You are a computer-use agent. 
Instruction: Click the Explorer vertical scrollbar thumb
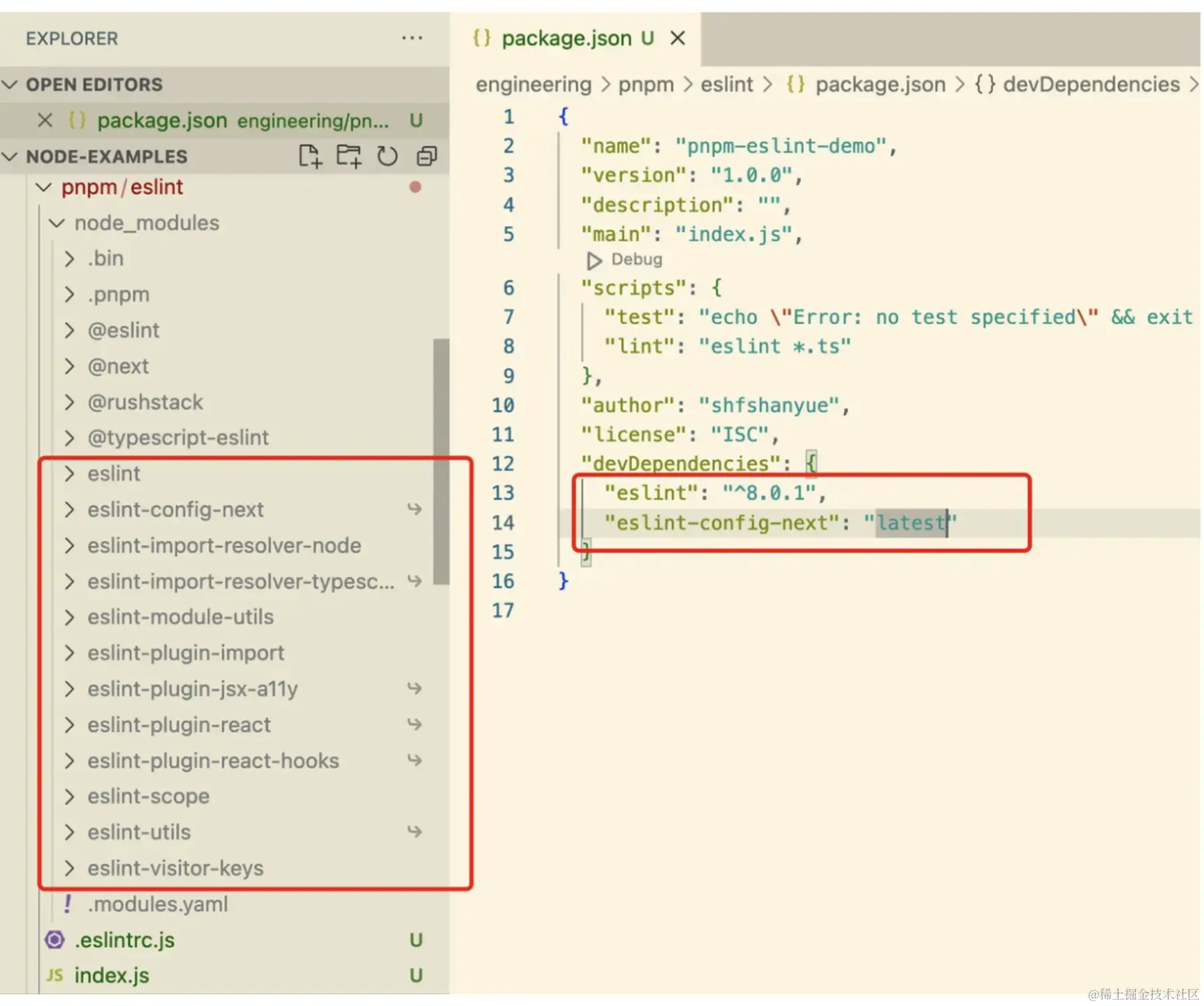(441, 462)
